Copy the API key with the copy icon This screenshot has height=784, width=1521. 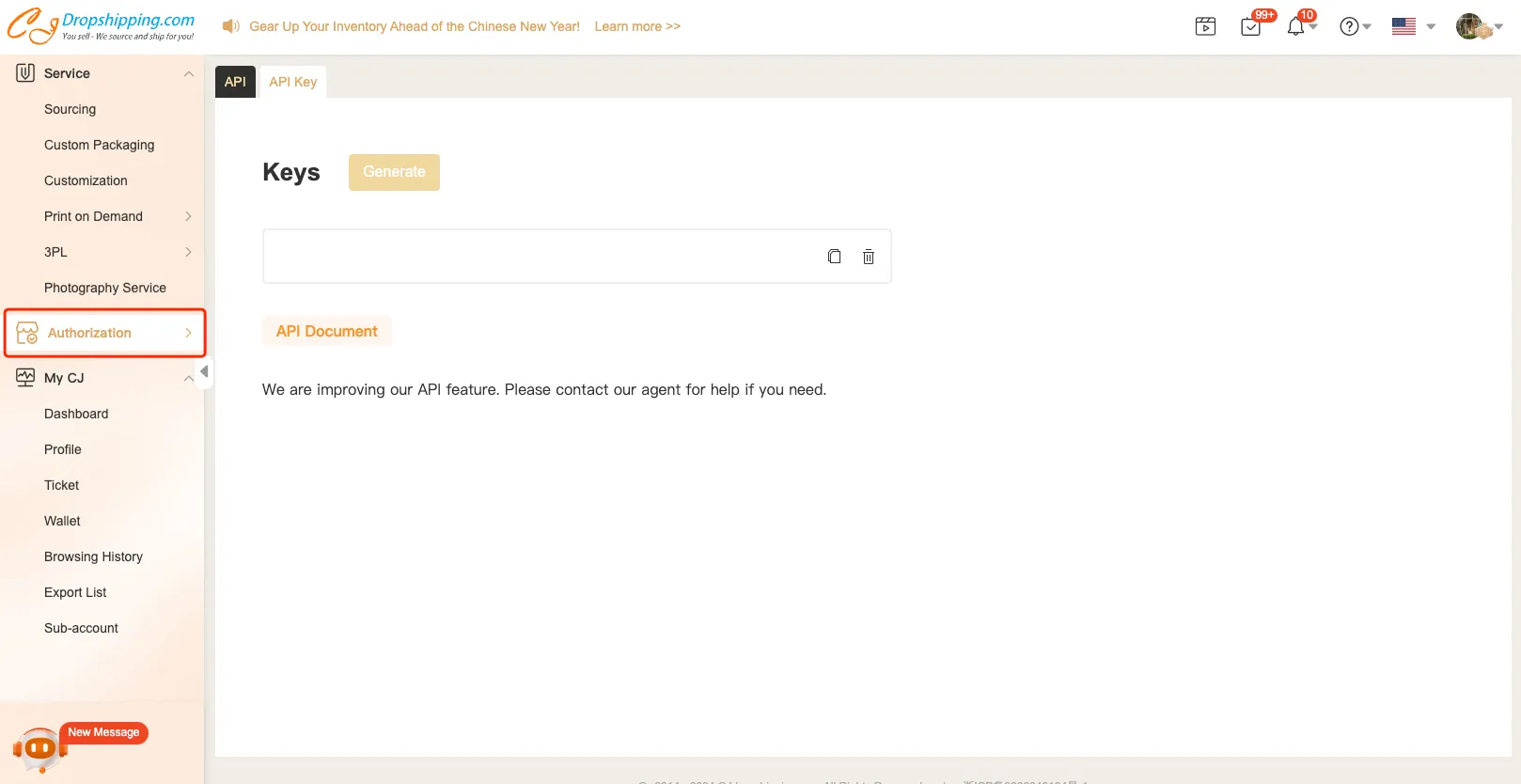834,257
